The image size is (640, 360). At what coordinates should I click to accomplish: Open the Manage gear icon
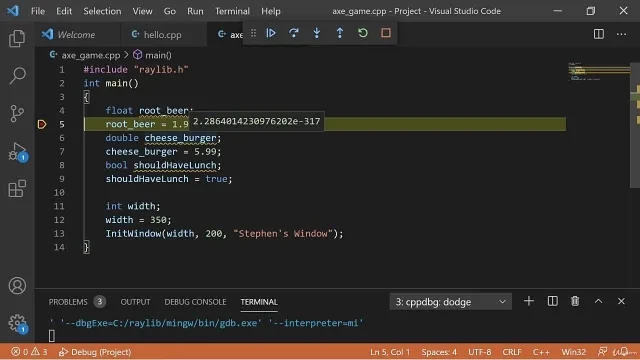click(17, 323)
